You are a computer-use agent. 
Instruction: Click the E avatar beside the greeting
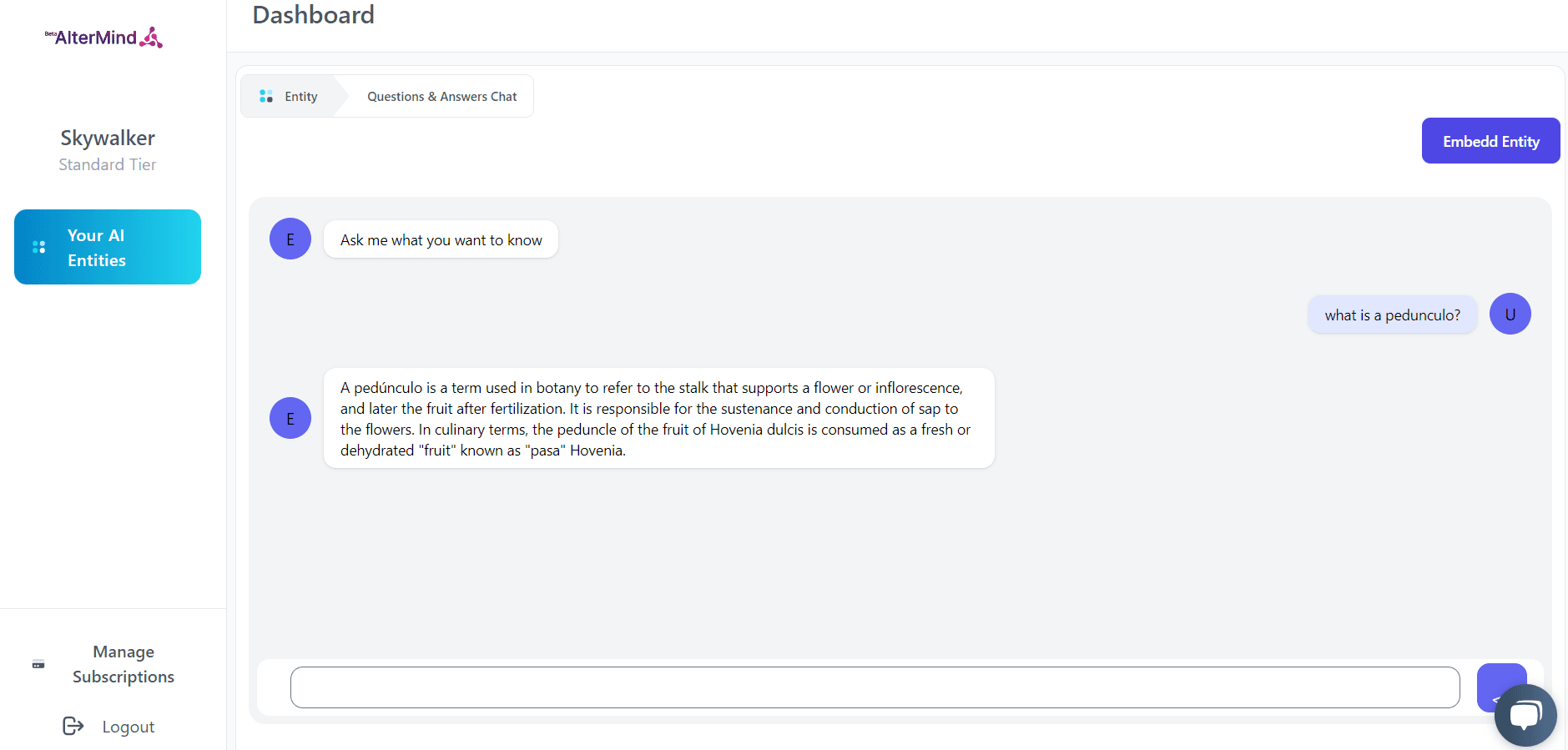[290, 239]
